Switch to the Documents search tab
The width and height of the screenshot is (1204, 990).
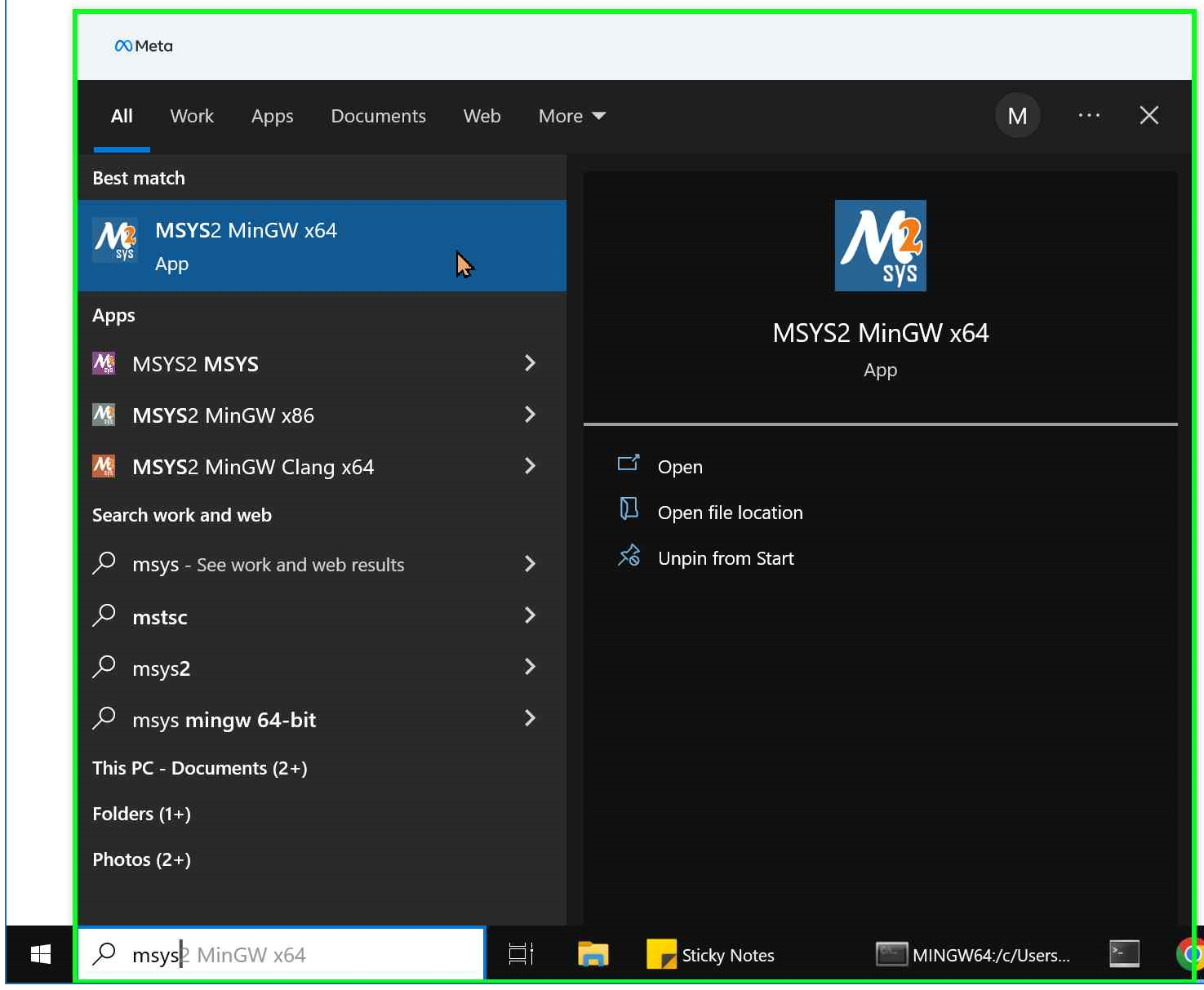[378, 116]
